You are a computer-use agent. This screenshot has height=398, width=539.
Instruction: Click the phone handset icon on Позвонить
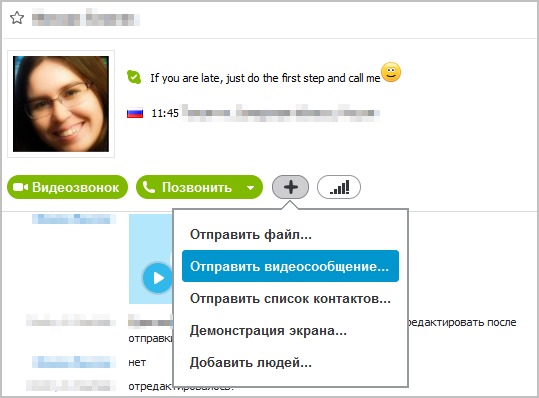[149, 187]
